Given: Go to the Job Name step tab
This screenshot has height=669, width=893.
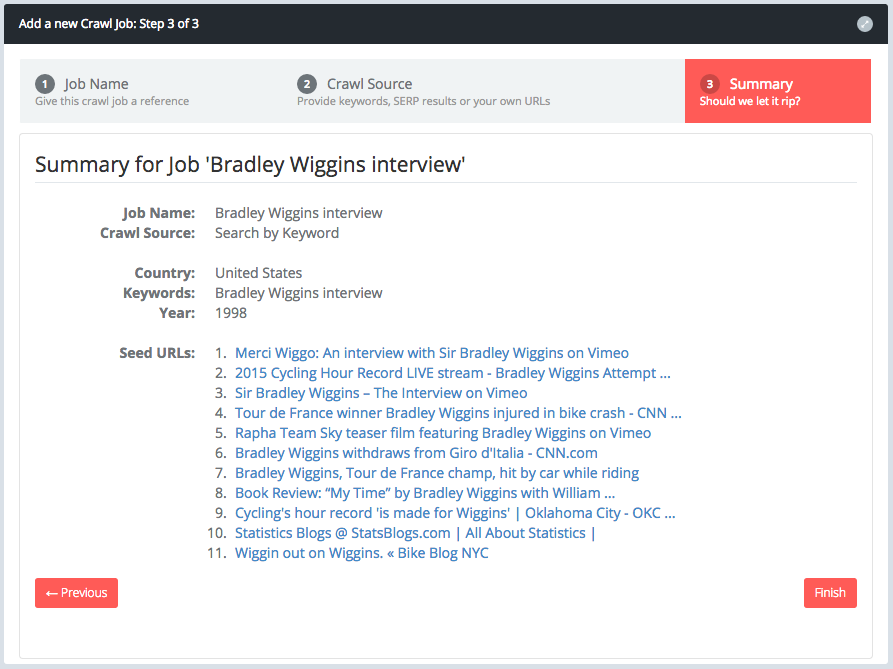Looking at the screenshot, I should pos(150,91).
